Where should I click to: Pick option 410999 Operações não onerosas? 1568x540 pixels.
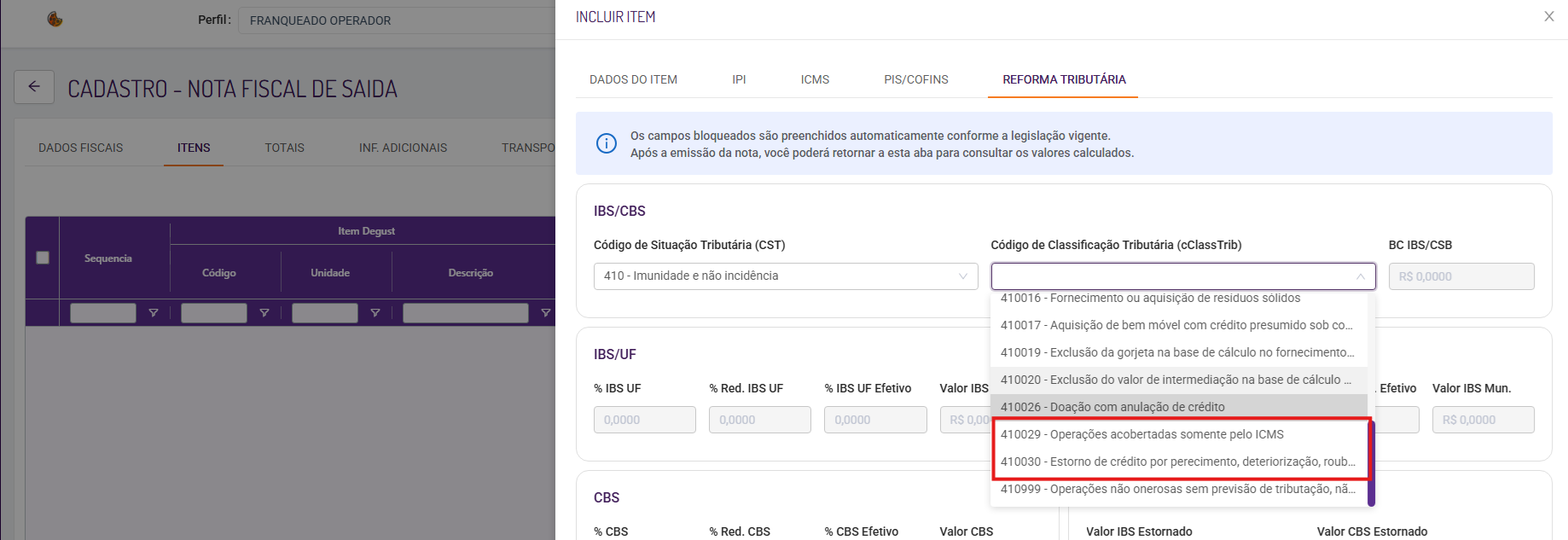click(x=1177, y=489)
